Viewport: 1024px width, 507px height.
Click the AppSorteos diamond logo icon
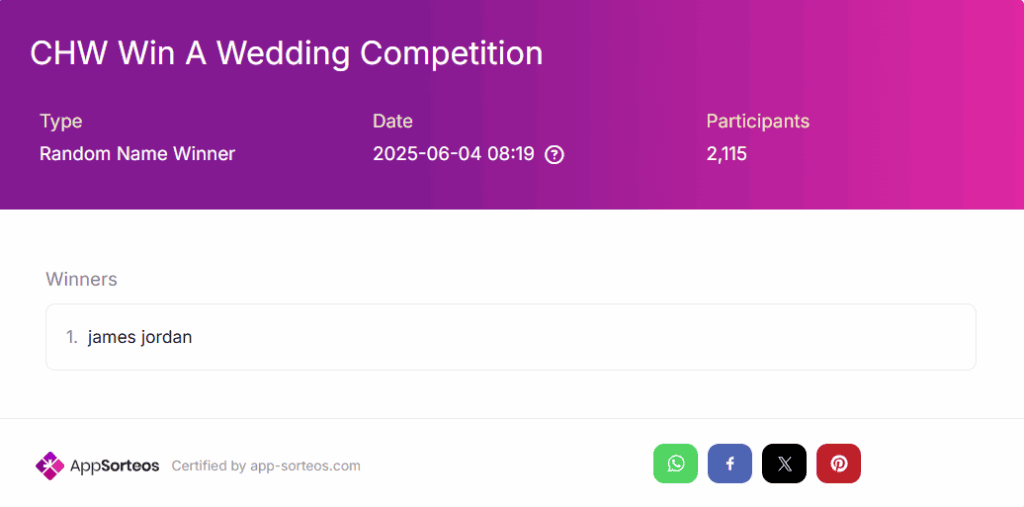(50, 466)
